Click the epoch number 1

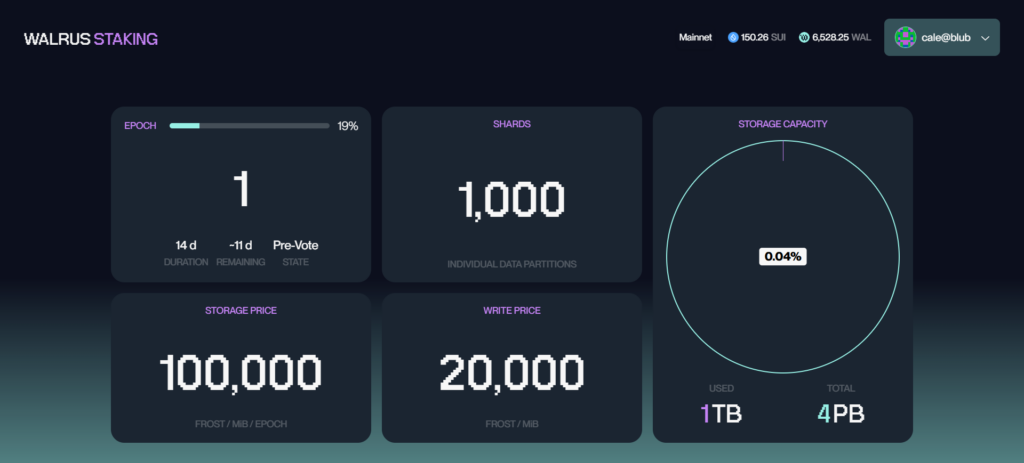[x=241, y=190]
